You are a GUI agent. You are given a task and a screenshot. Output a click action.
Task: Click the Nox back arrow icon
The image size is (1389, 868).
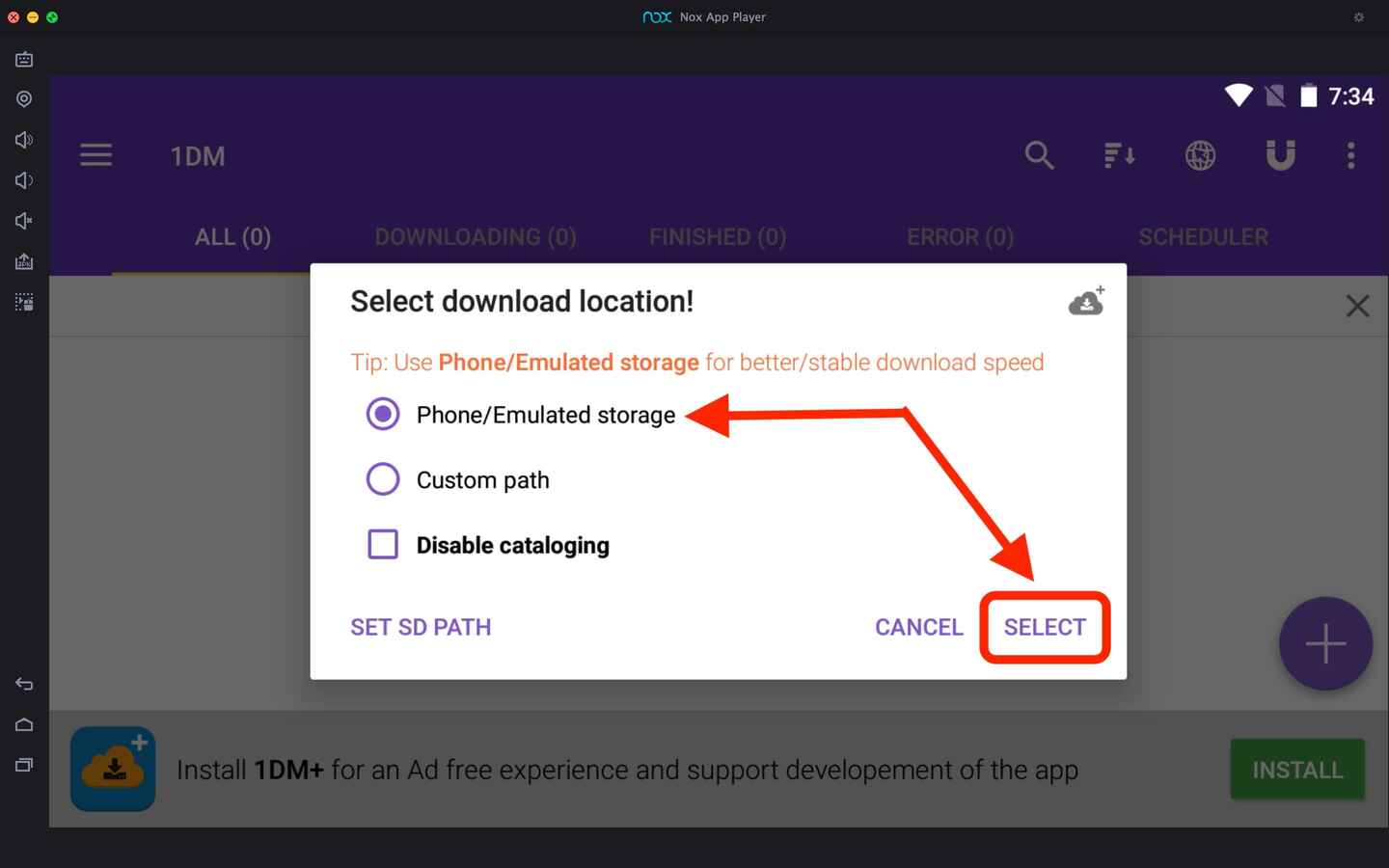[x=24, y=684]
